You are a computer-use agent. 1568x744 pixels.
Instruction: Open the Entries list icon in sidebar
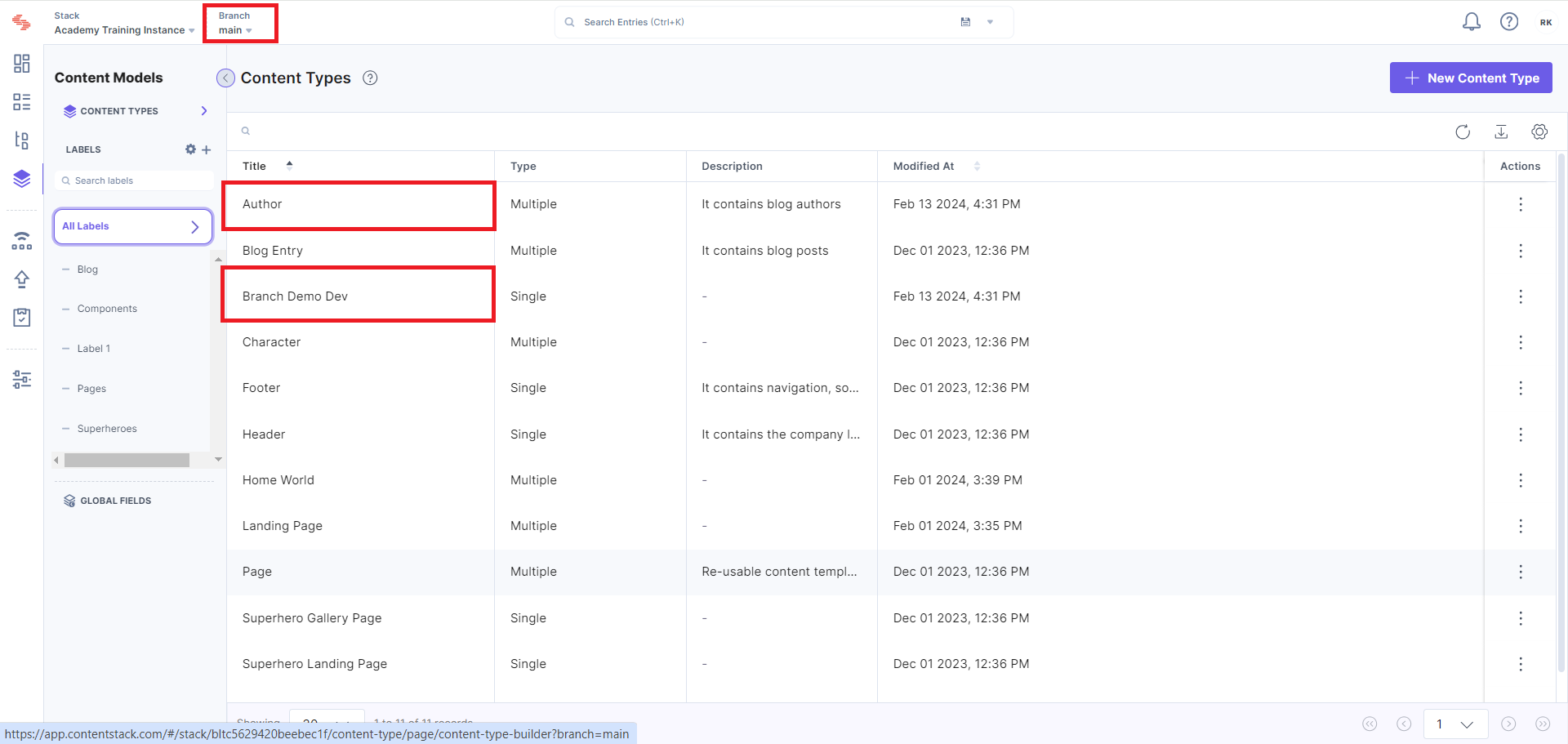click(22, 102)
